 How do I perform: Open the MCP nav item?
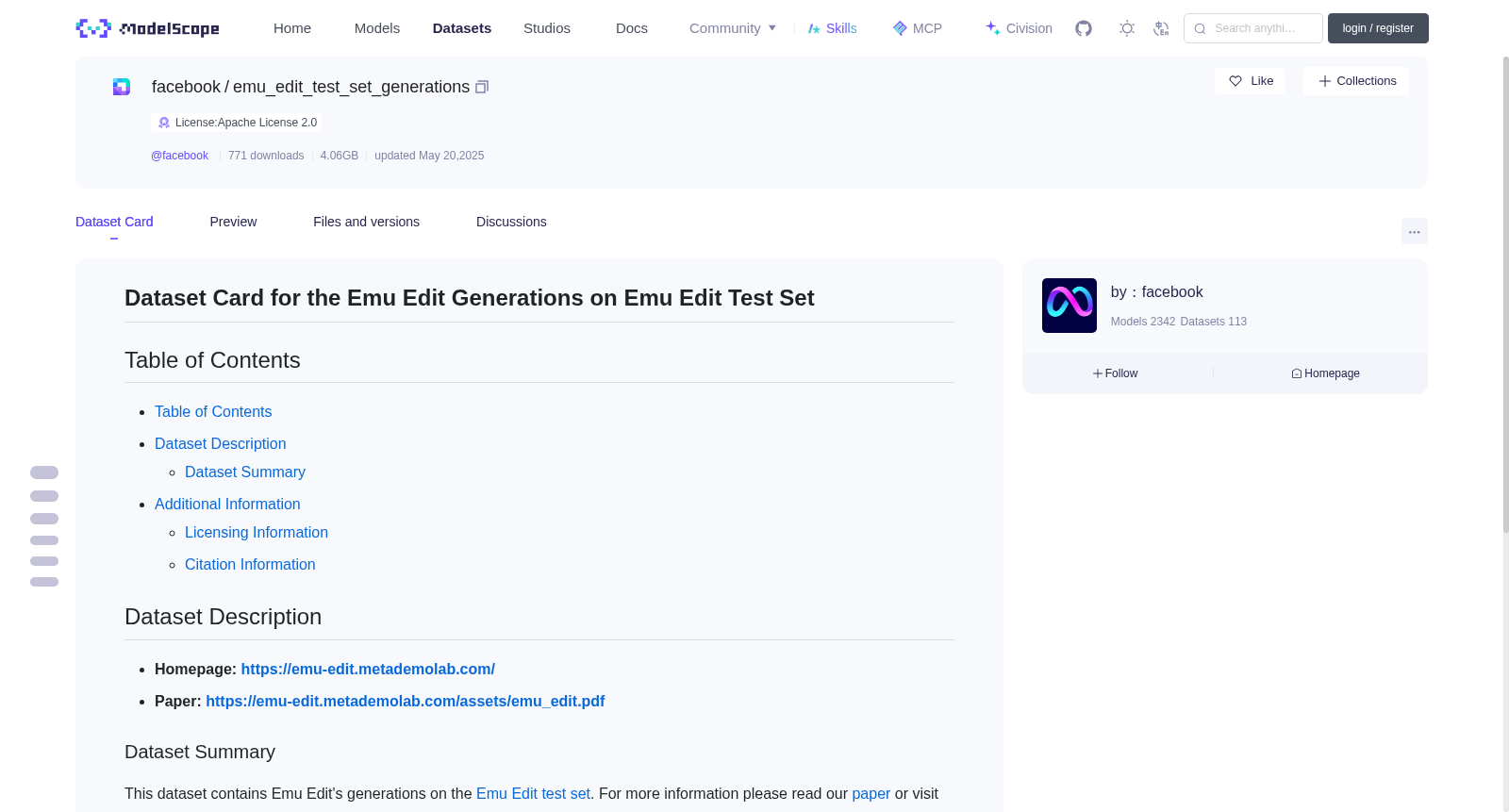(917, 28)
